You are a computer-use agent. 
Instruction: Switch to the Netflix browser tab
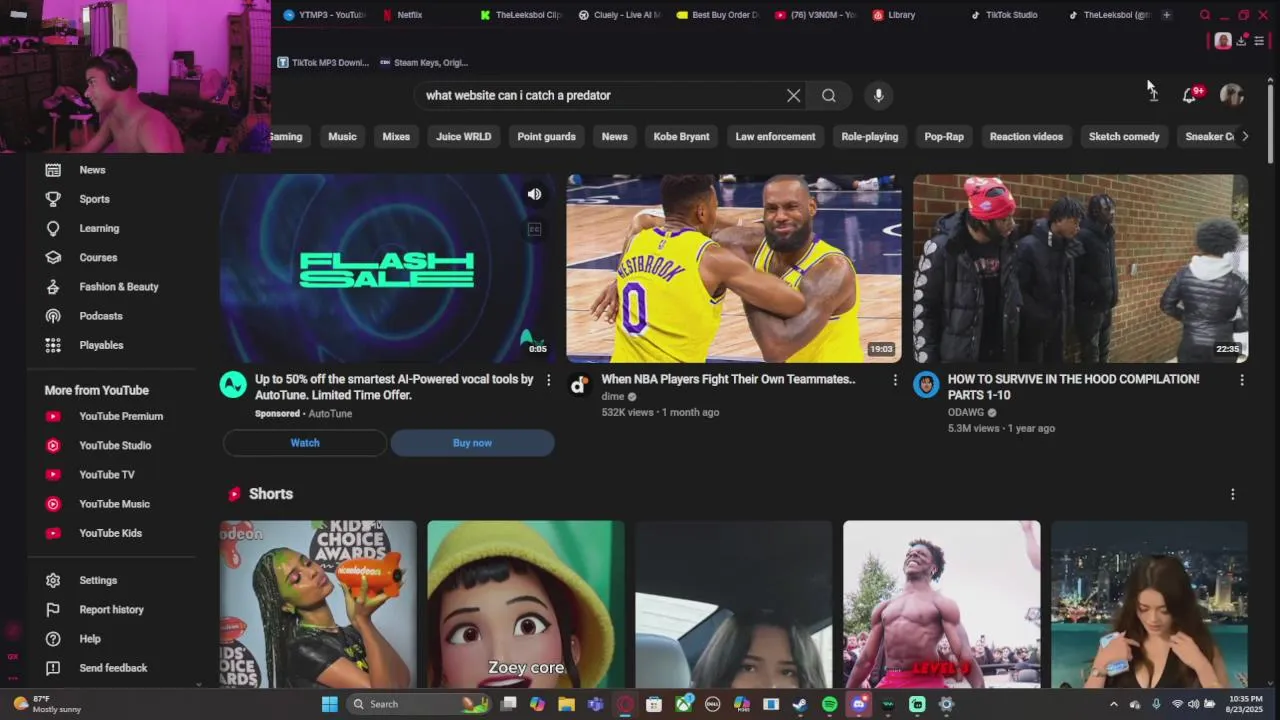click(409, 15)
